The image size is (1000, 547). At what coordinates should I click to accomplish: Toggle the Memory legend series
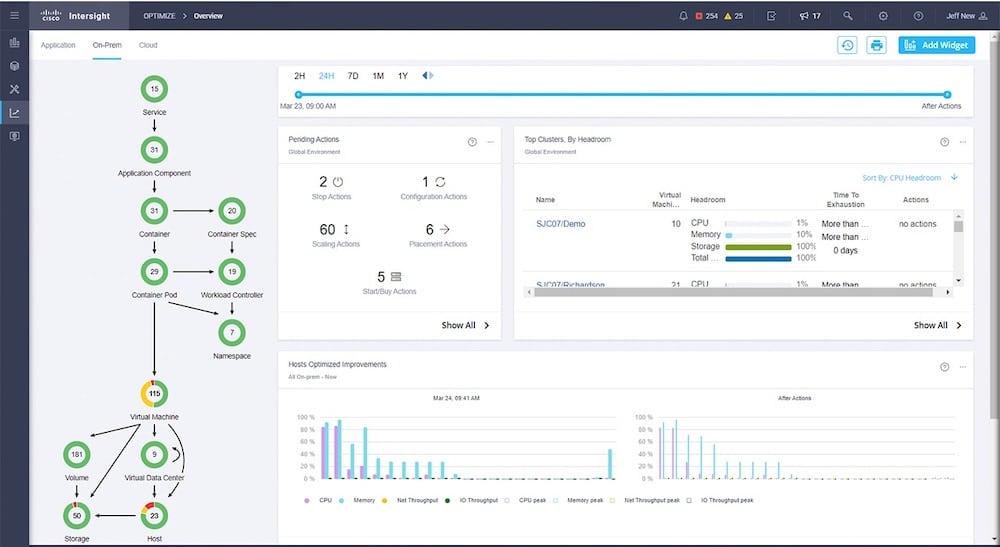pos(357,500)
